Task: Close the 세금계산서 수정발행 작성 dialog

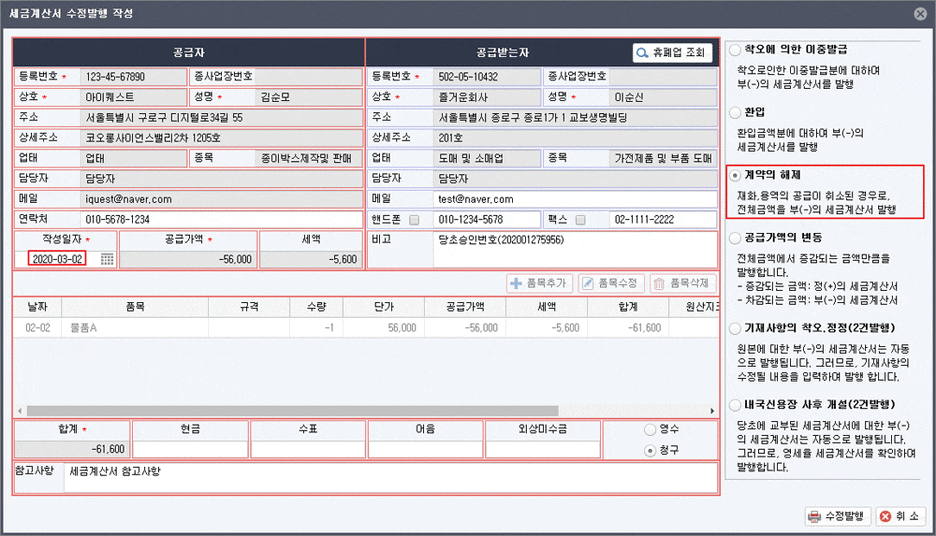Action: [920, 13]
